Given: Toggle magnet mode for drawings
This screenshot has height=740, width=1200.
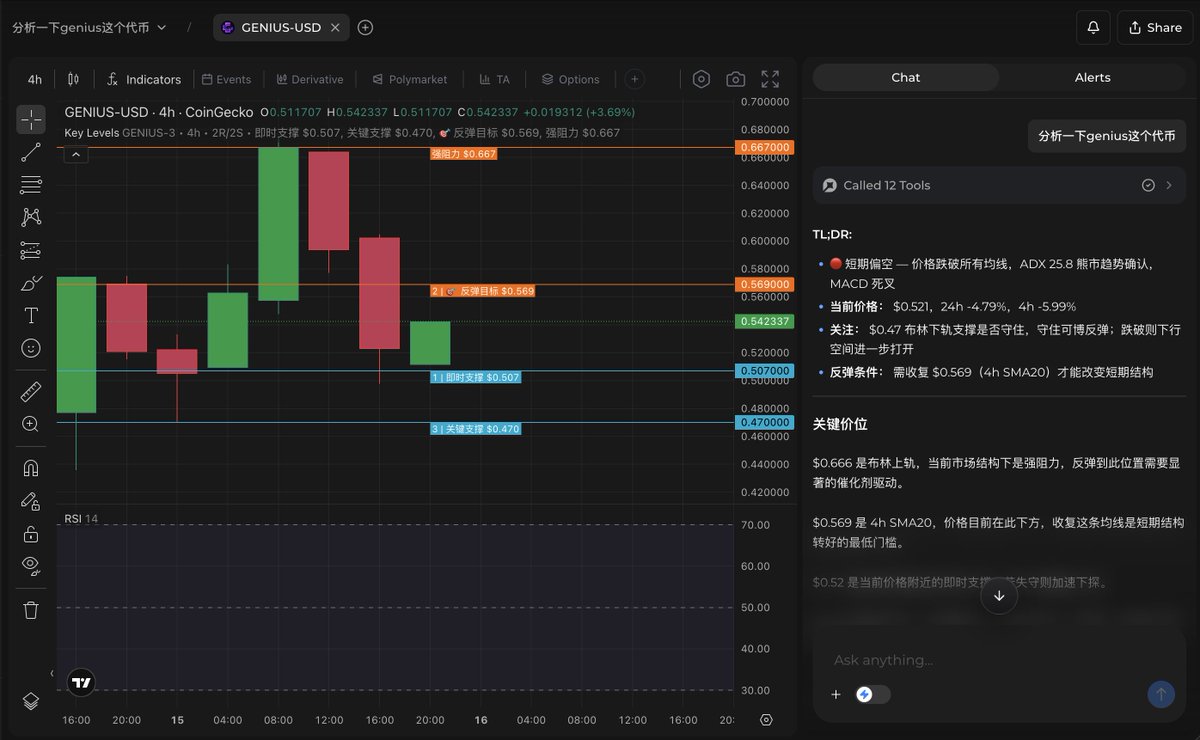Looking at the screenshot, I should [x=31, y=468].
